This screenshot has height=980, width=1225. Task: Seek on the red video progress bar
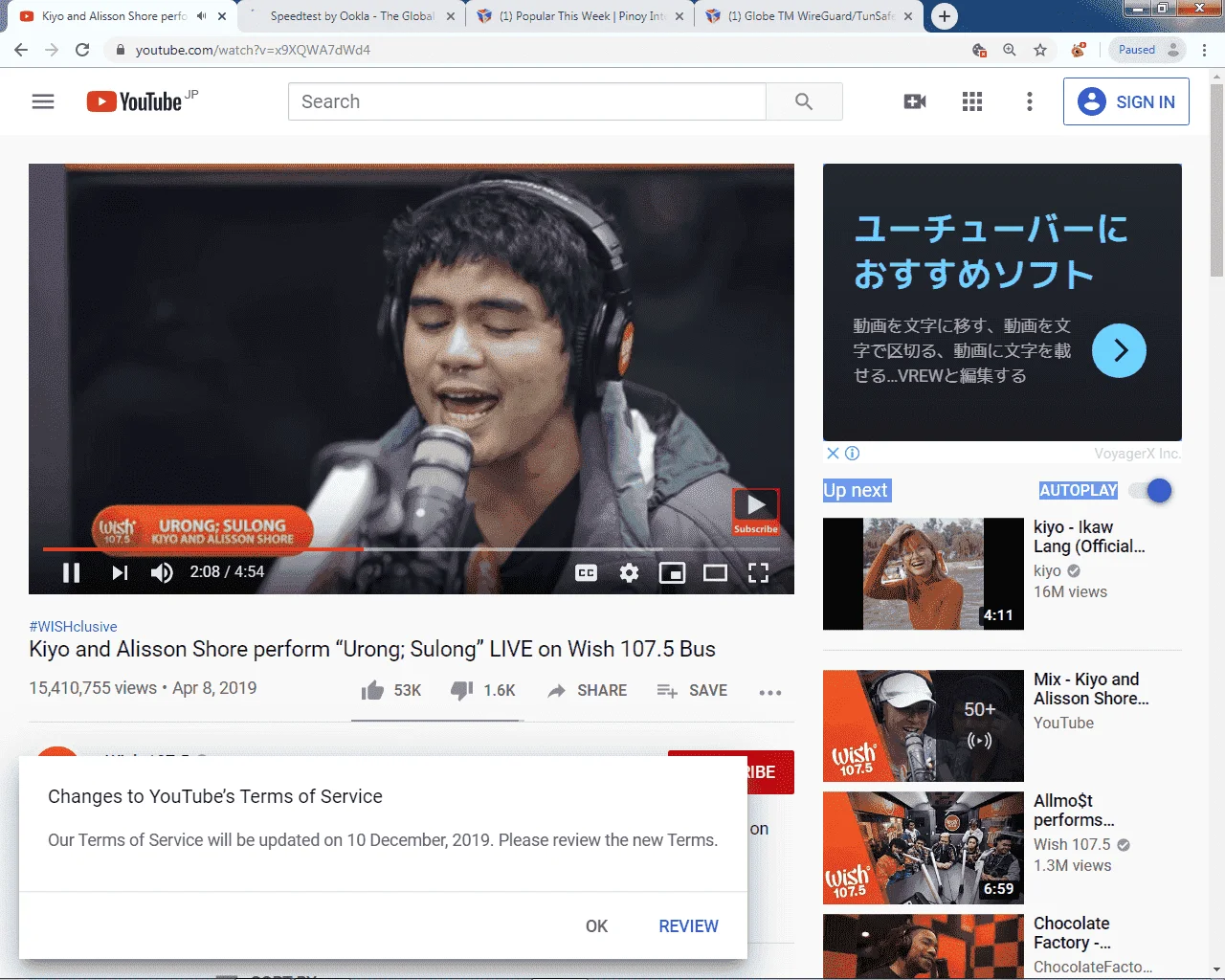(411, 549)
